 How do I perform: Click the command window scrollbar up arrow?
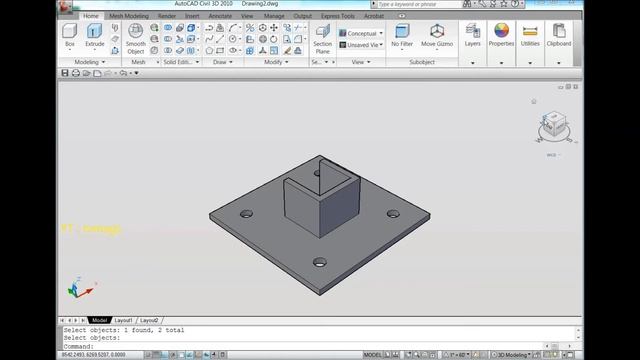578,330
